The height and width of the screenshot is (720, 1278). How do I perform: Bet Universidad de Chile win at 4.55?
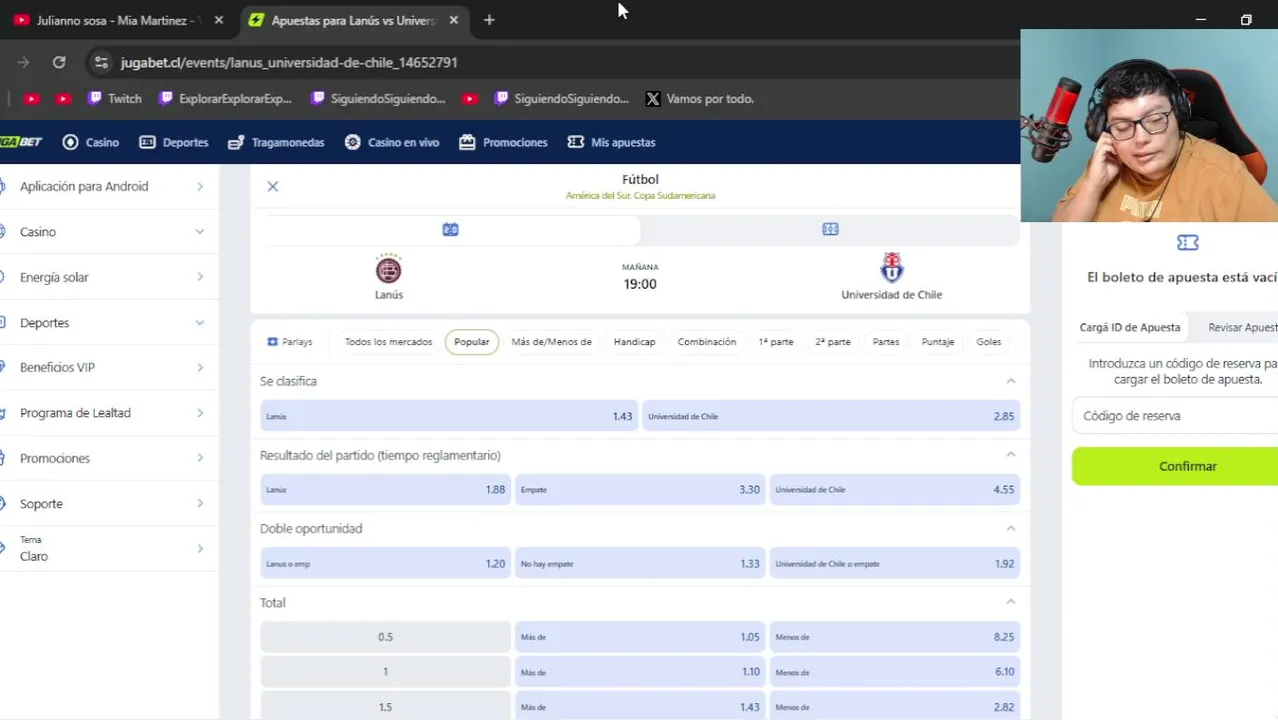(895, 490)
